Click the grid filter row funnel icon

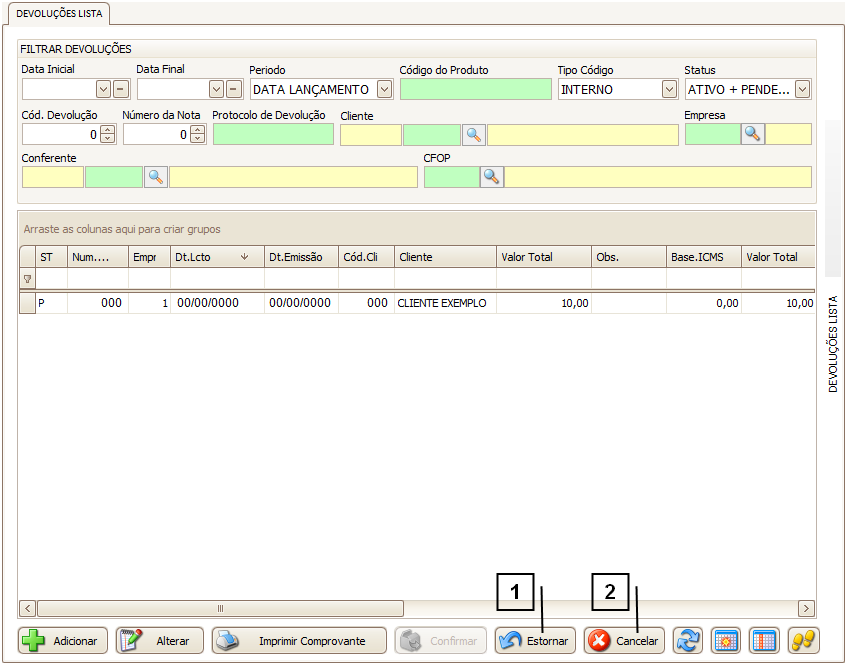coord(27,279)
